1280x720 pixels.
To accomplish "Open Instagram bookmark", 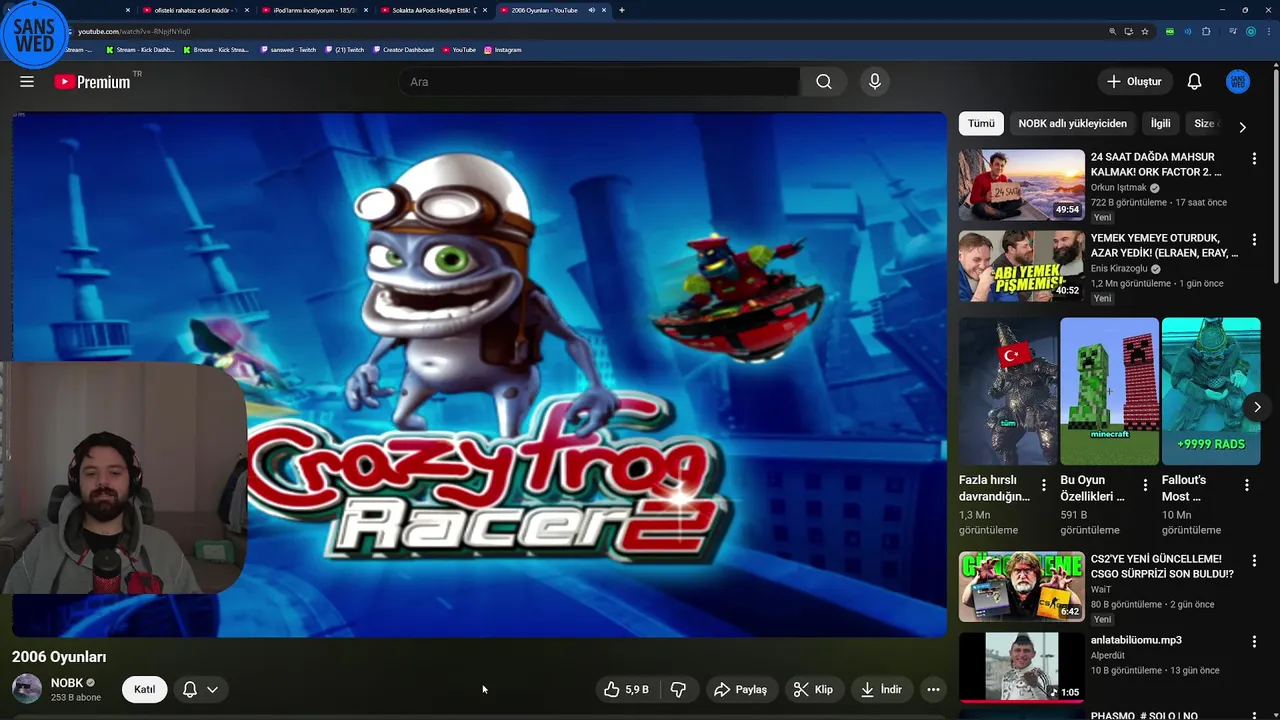I will [503, 50].
